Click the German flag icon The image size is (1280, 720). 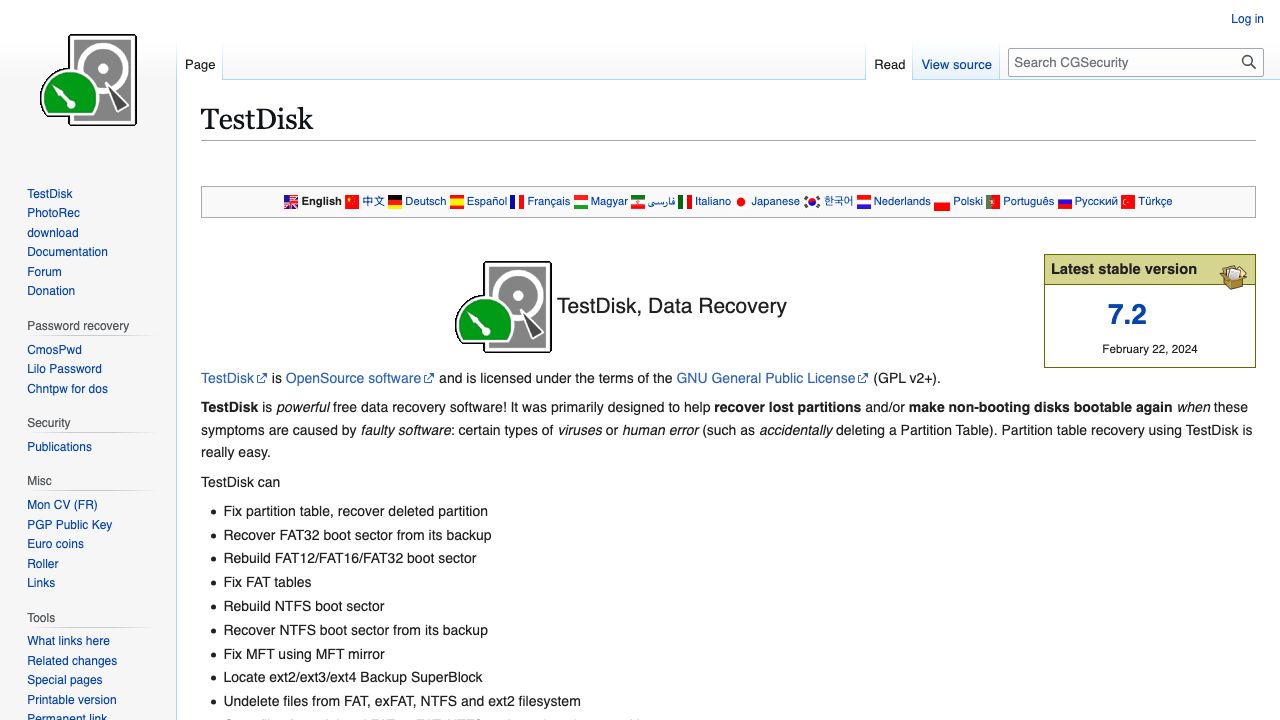(x=395, y=202)
